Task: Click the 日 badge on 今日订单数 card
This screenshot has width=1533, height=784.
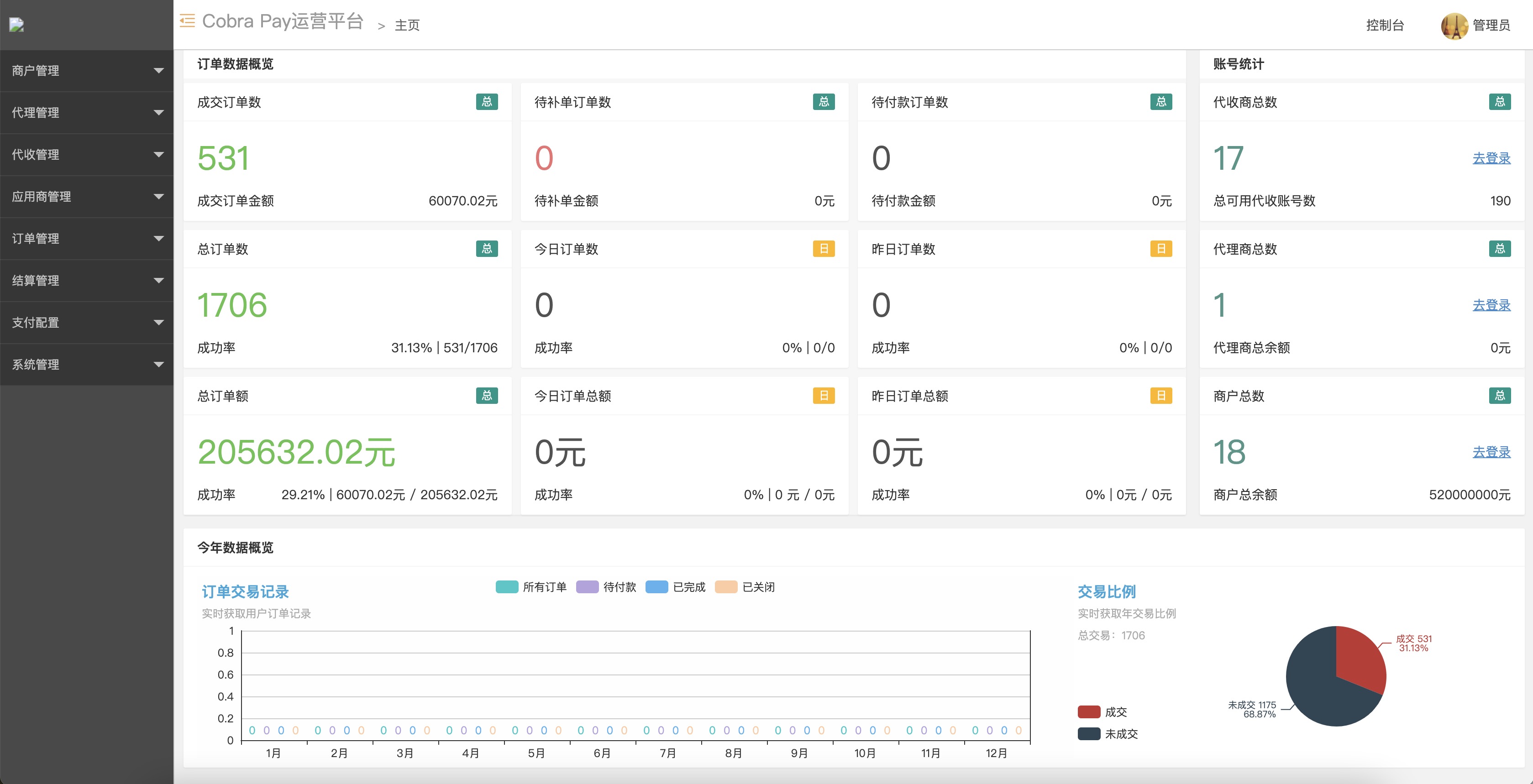Action: click(x=824, y=249)
